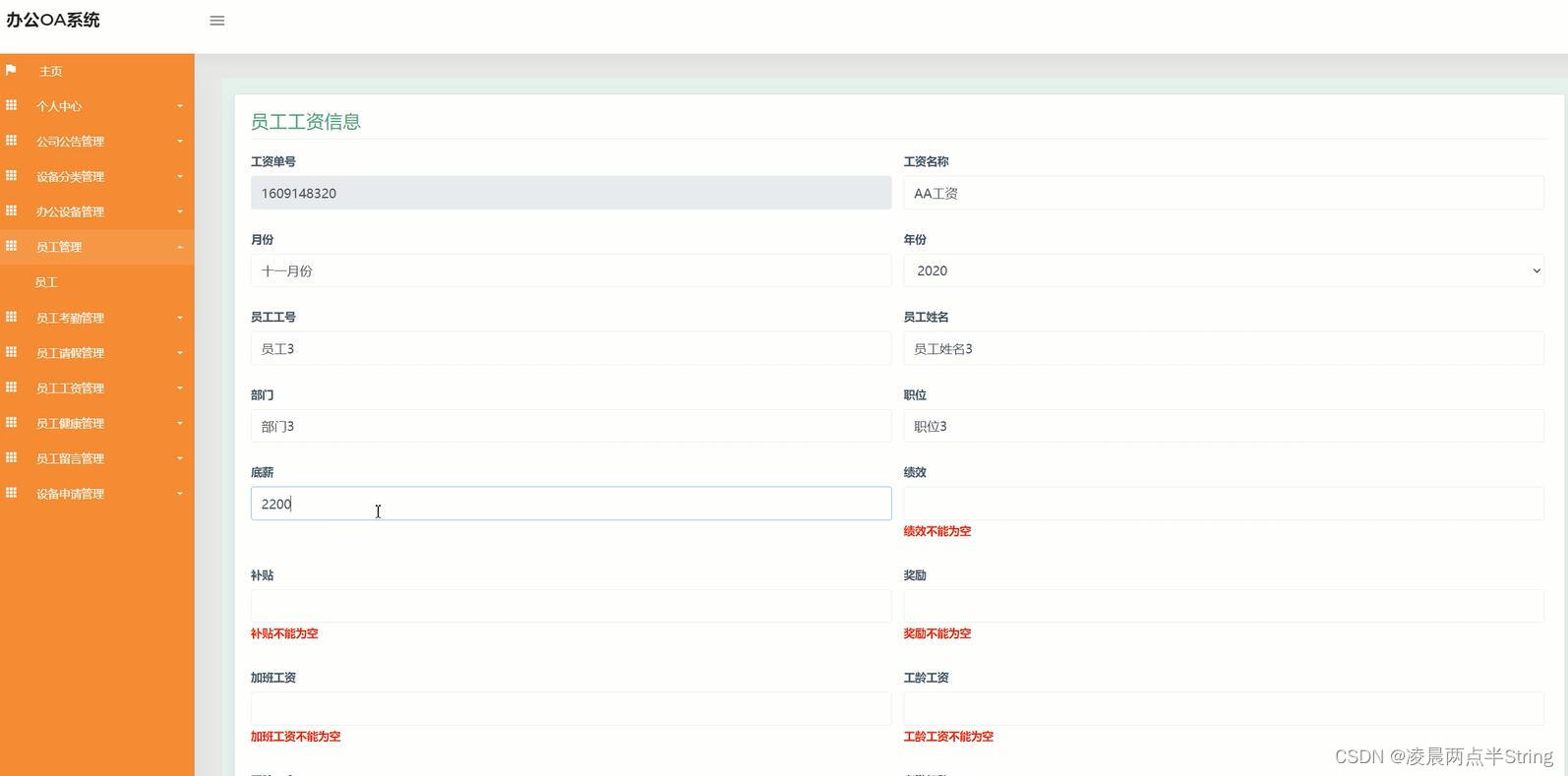Click the 工龄工资不能为空 error message
Image resolution: width=1568 pixels, height=776 pixels.
click(x=948, y=737)
